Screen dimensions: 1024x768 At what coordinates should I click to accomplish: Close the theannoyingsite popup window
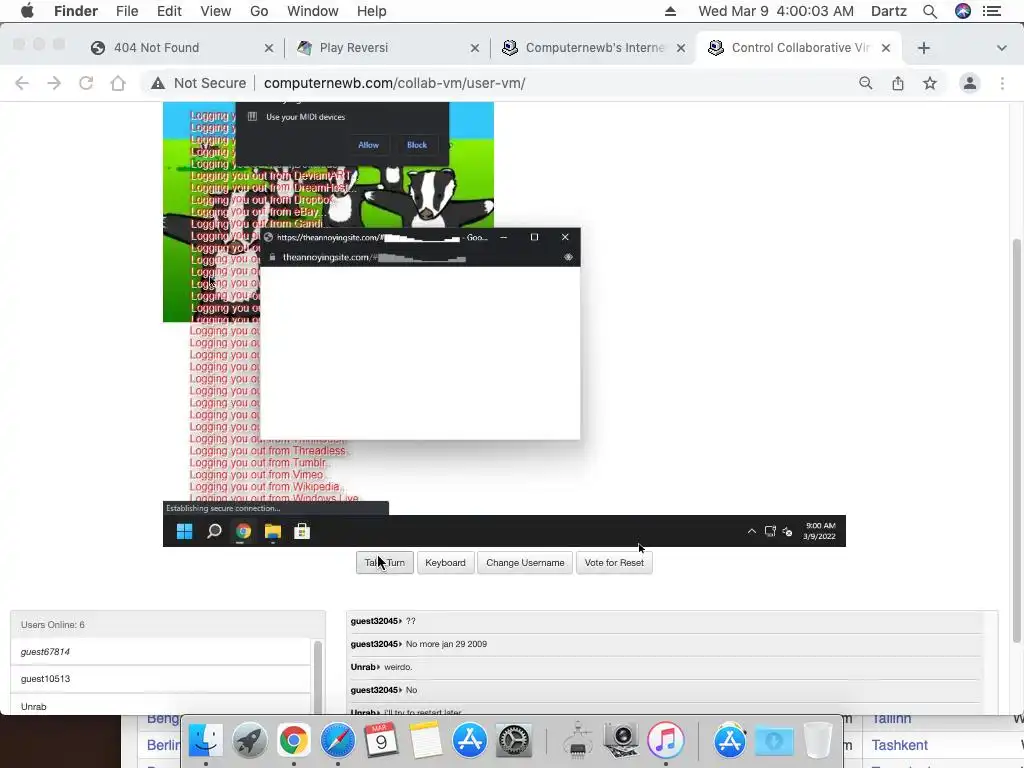[x=565, y=237]
